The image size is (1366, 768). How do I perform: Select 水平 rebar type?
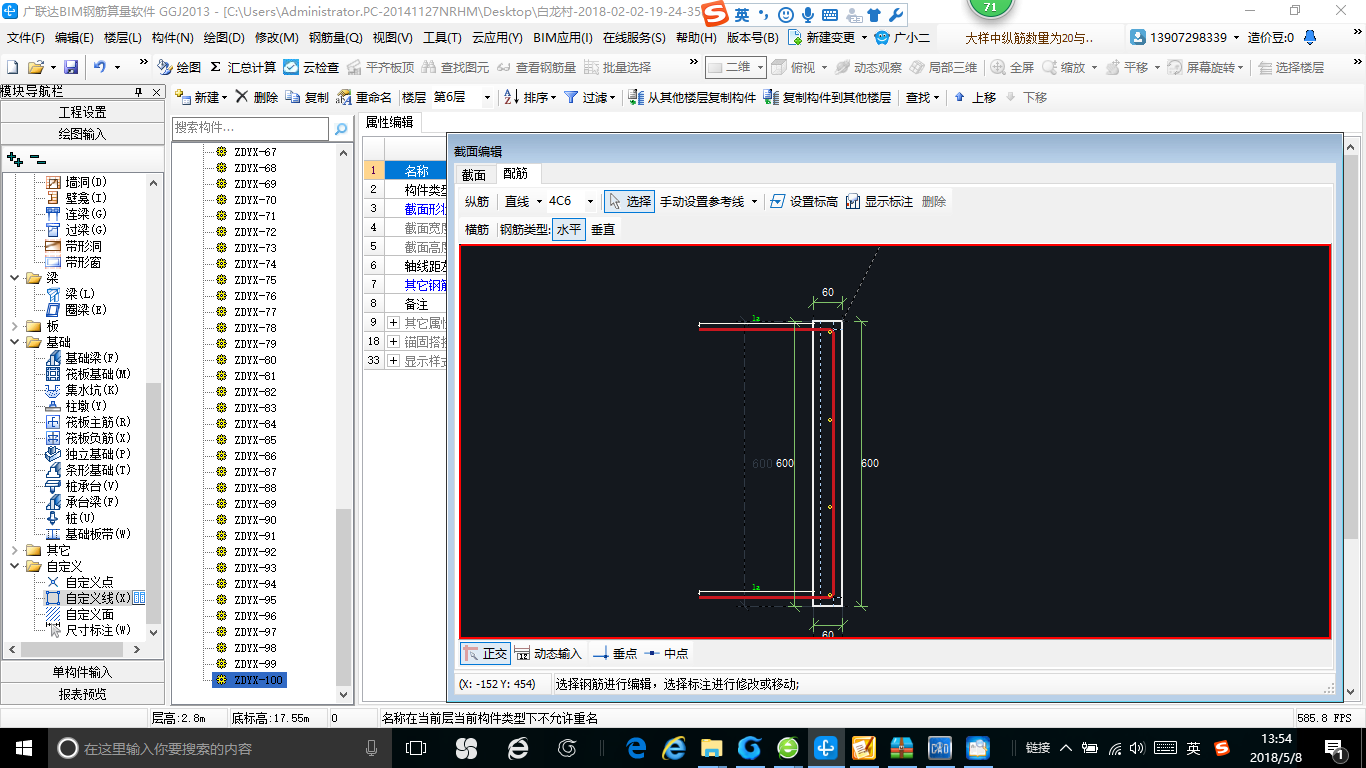click(x=569, y=229)
